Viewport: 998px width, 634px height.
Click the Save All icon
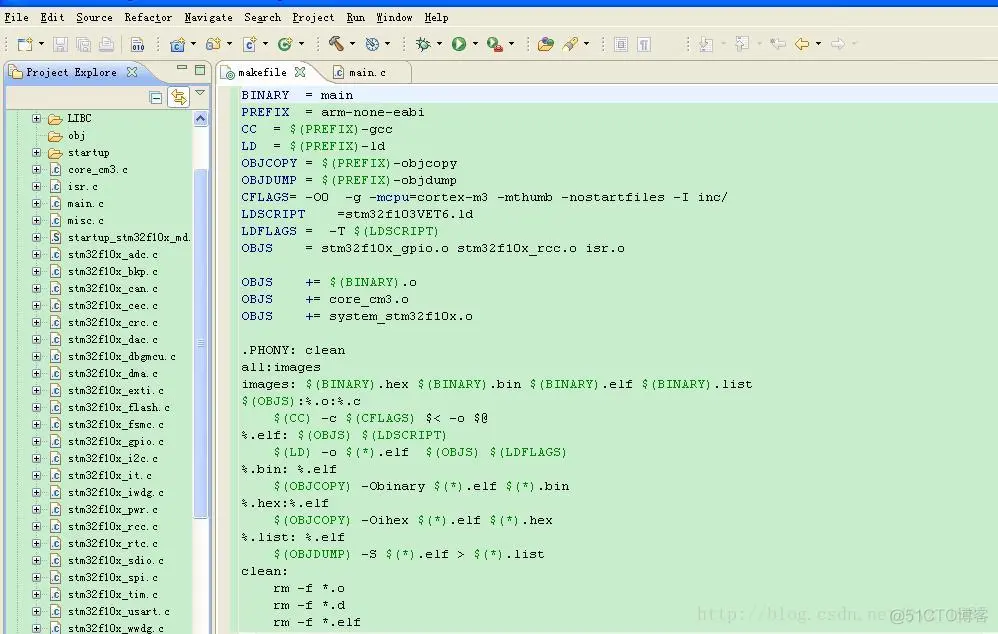pos(83,44)
